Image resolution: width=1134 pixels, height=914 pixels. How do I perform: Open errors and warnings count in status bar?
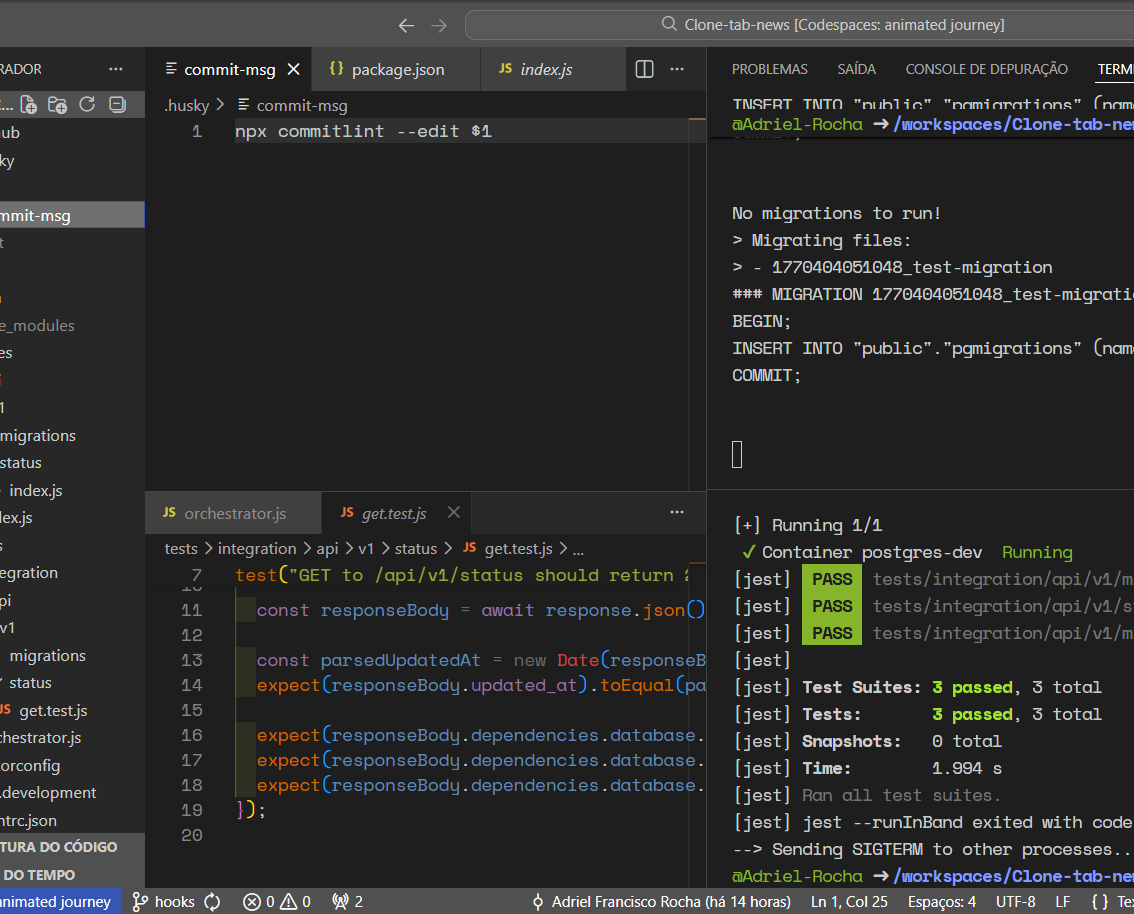[x=277, y=901]
